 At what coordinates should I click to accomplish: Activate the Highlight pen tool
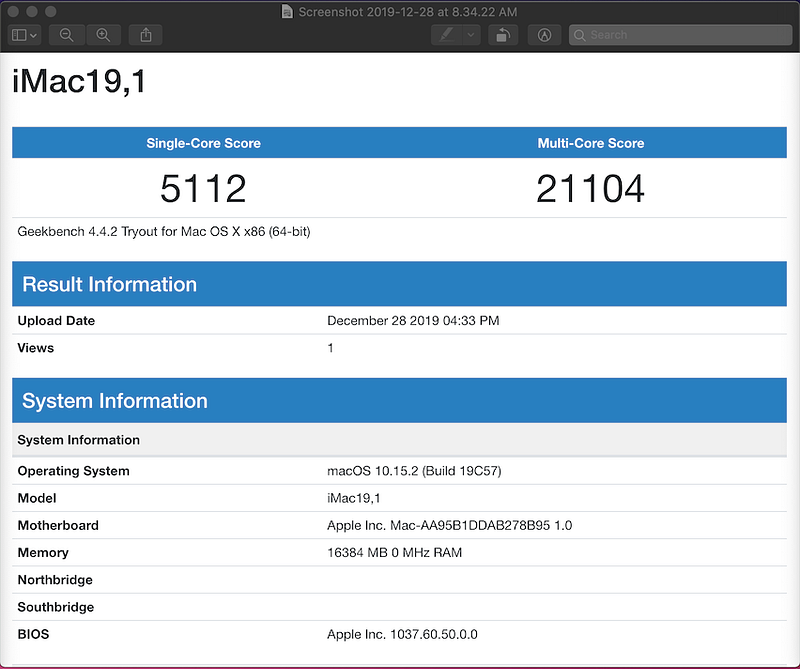(x=446, y=35)
